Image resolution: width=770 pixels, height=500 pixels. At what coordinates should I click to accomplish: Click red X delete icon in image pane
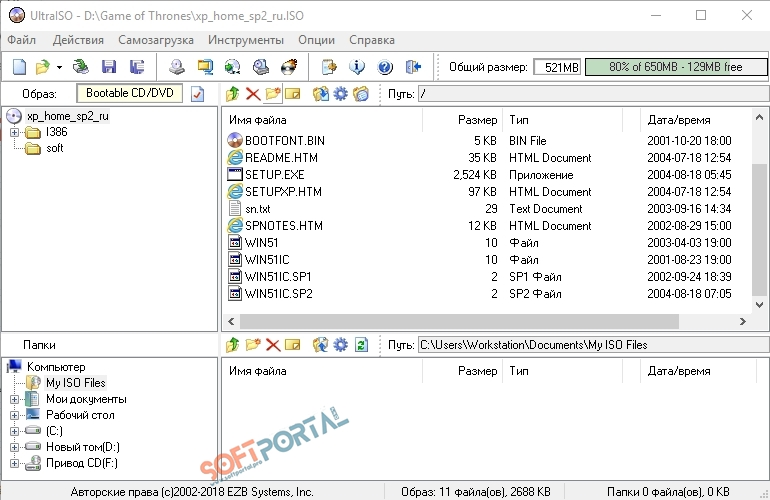coord(253,94)
